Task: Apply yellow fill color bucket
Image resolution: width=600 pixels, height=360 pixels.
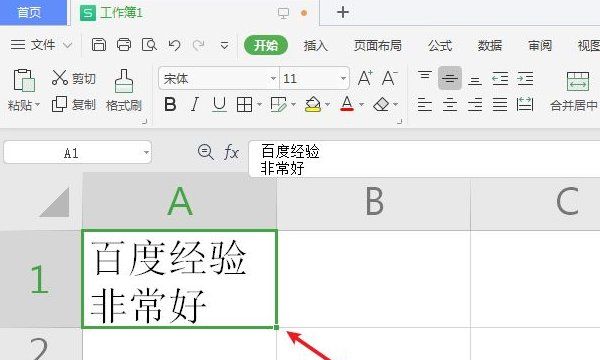Action: [x=313, y=104]
